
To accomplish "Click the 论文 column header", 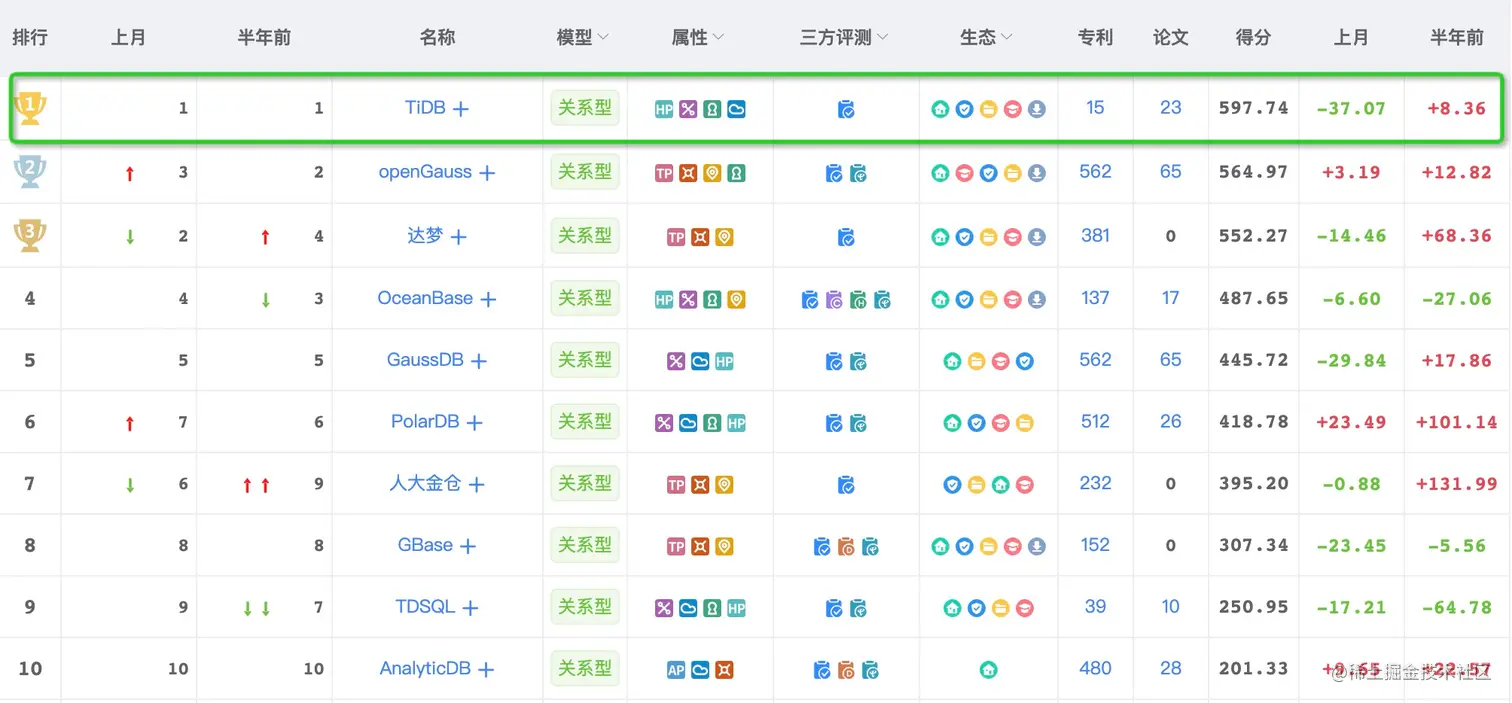I will click(1170, 37).
